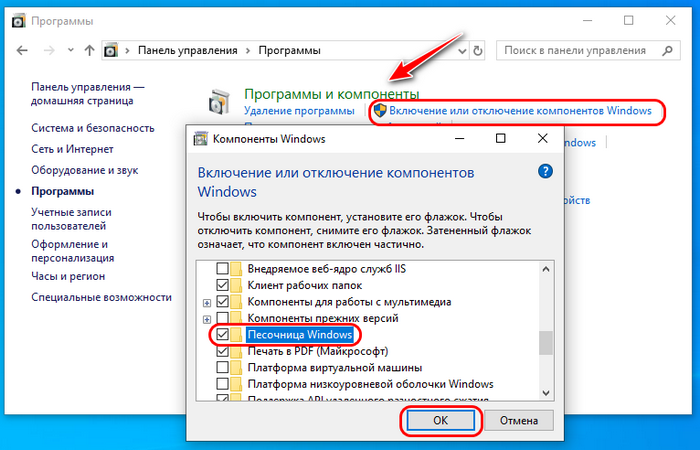
Task: Minimize the 'Компоненты Windows' dialog
Action: click(459, 139)
